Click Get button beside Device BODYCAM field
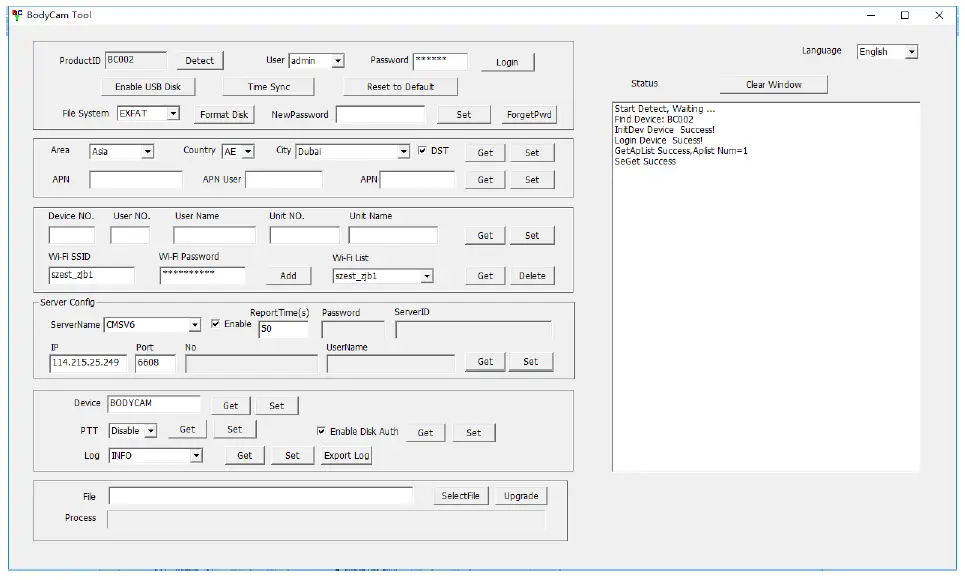Screen dimensions: 965x580 (x=230, y=406)
